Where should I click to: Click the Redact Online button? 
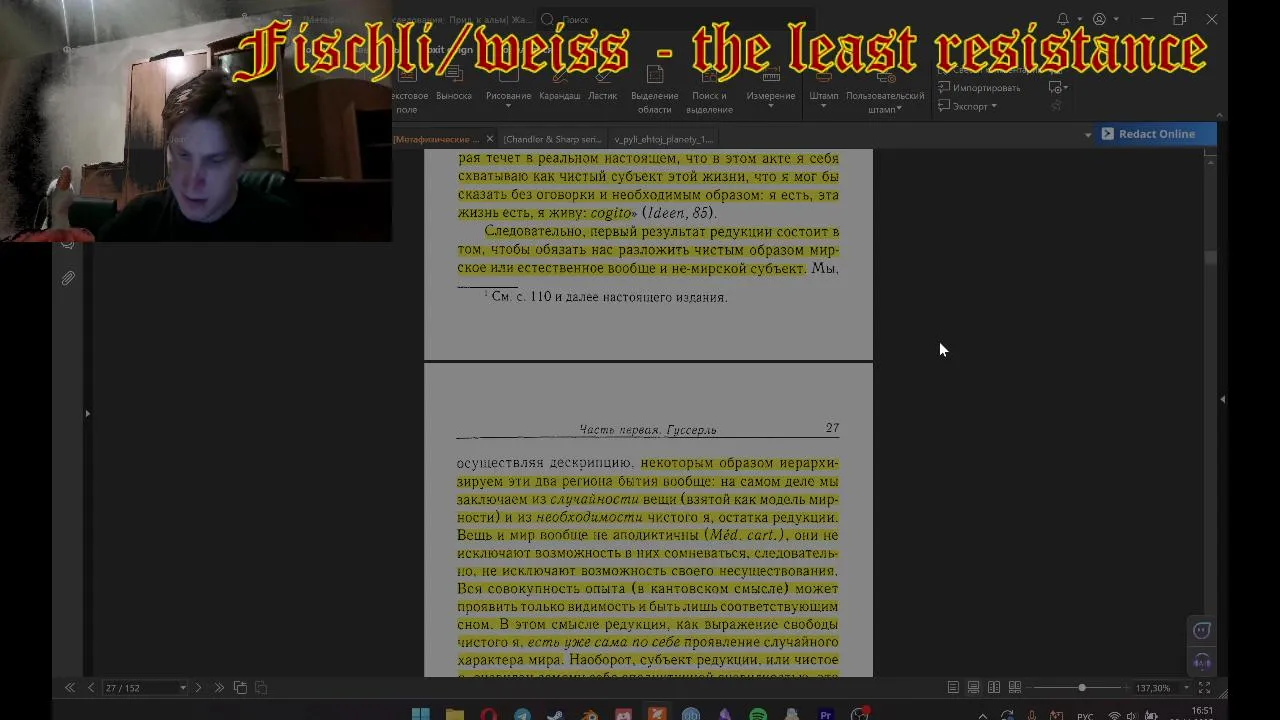click(x=1156, y=134)
